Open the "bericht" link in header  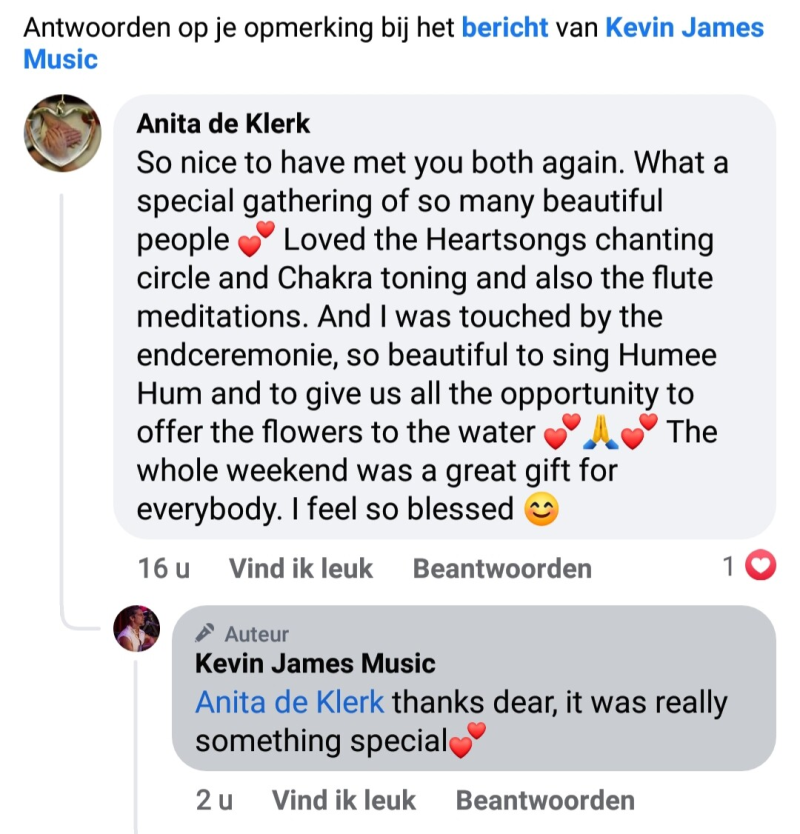tap(505, 27)
